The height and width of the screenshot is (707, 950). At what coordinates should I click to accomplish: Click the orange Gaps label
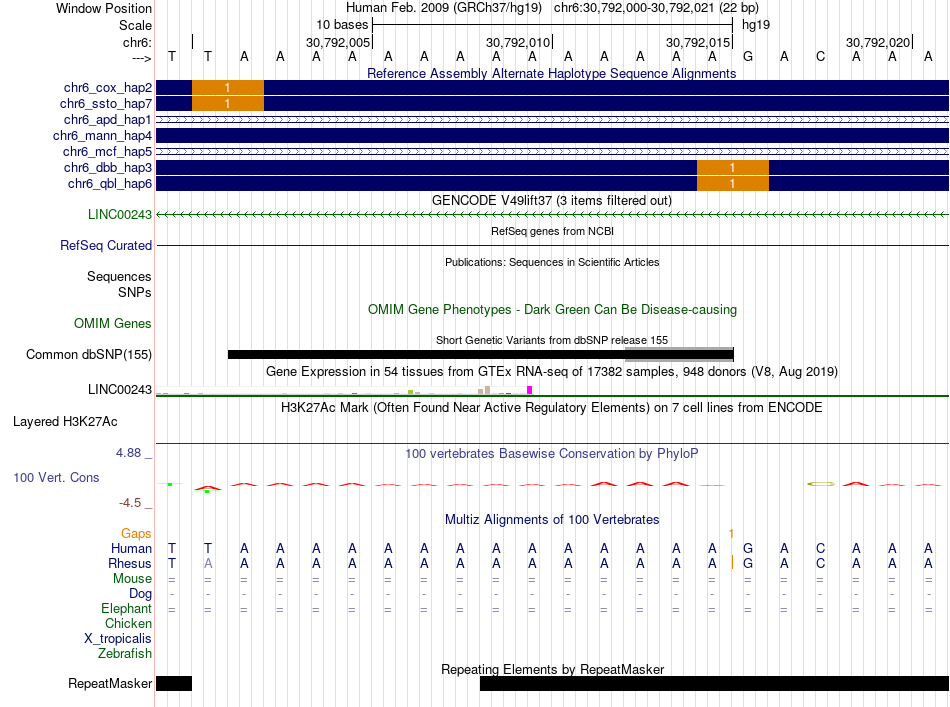tap(136, 533)
